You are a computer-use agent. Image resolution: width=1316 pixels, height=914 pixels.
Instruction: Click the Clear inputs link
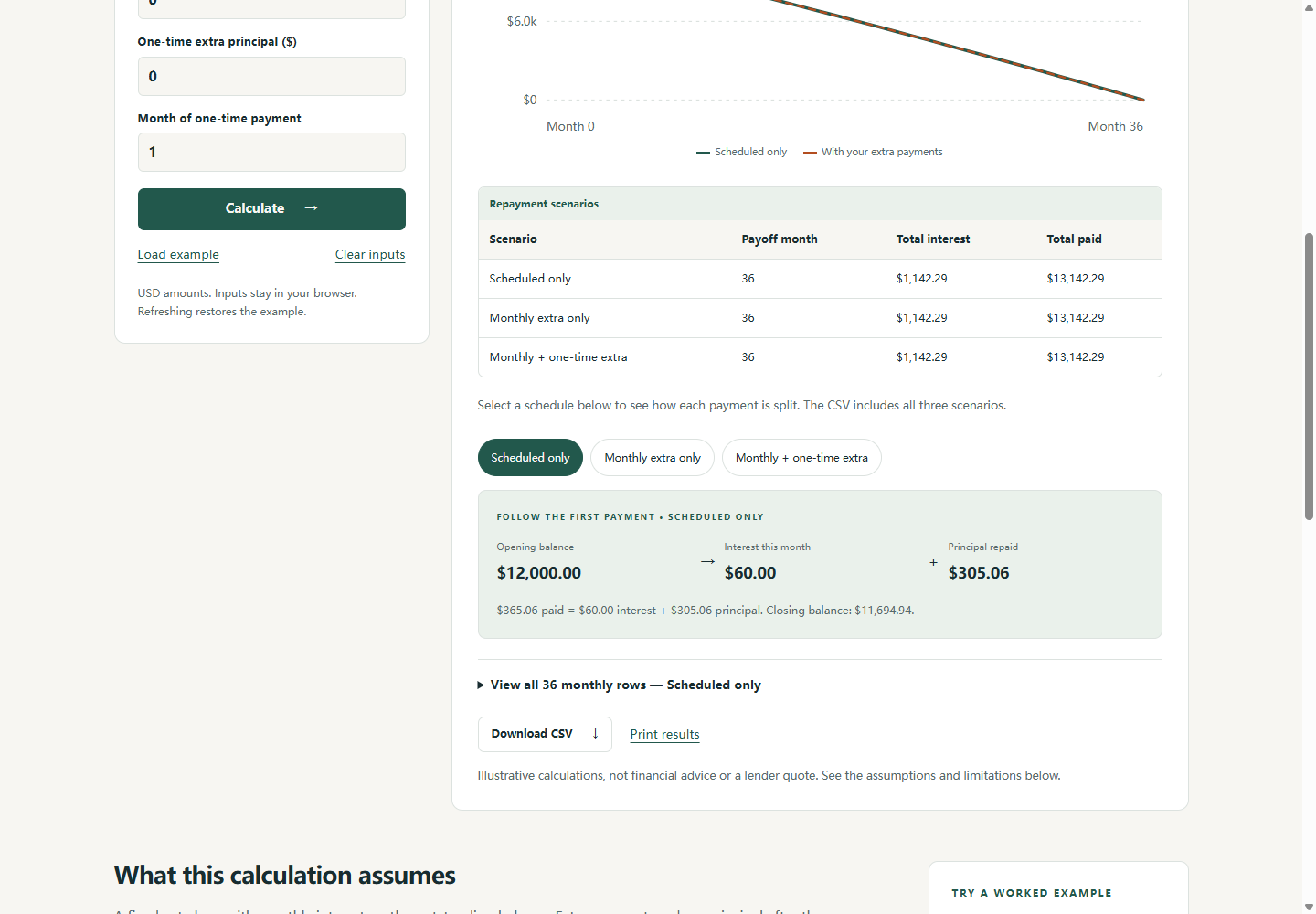click(x=370, y=254)
